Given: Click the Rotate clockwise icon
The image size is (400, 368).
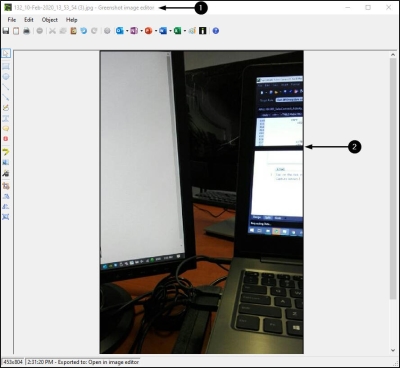Looking at the screenshot, I should [6, 196].
